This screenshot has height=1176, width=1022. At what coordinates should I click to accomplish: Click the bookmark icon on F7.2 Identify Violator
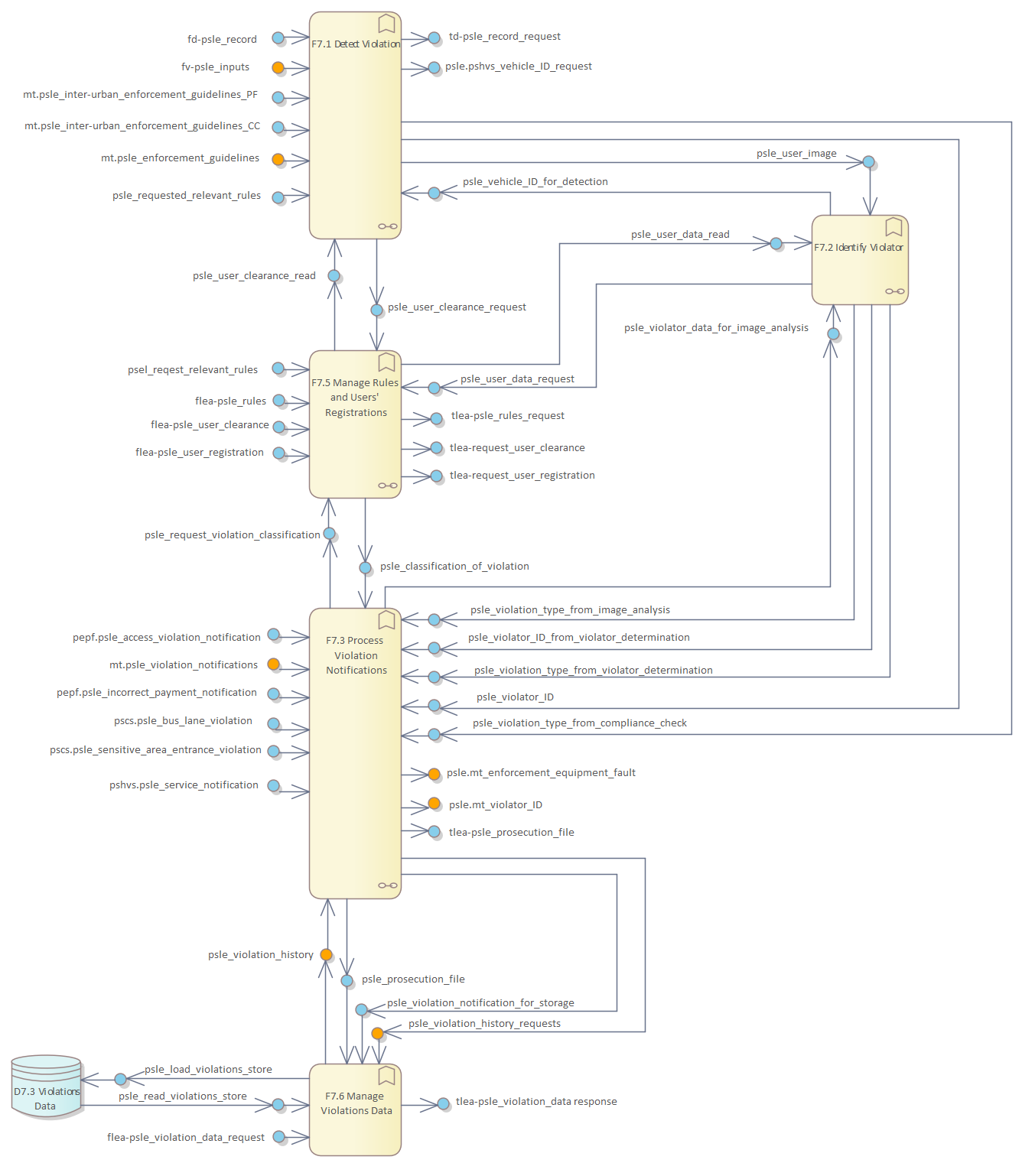click(893, 226)
